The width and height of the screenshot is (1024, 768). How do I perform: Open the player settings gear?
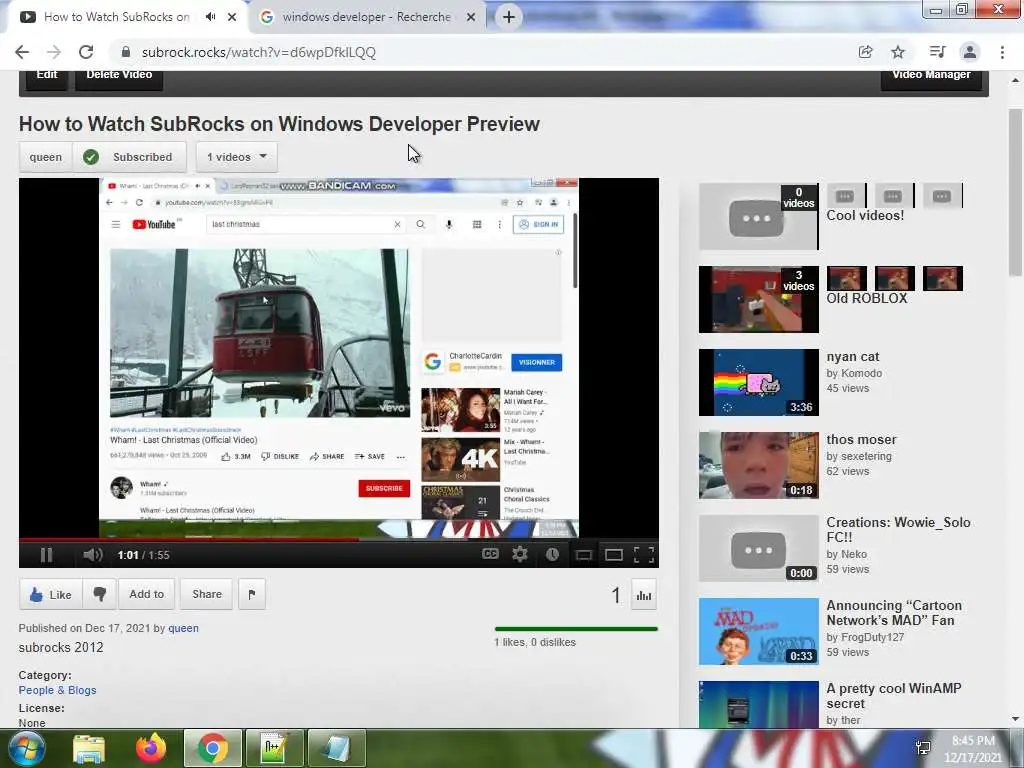click(520, 554)
